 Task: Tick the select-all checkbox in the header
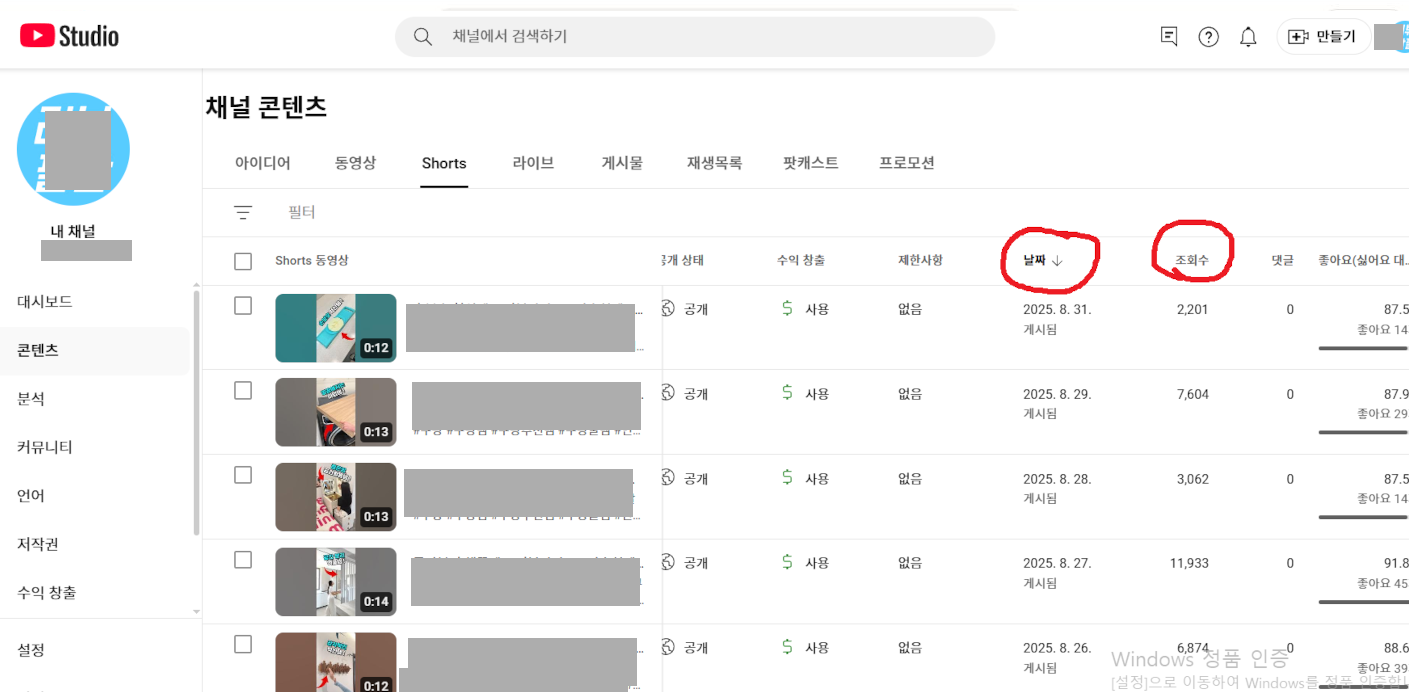243,261
